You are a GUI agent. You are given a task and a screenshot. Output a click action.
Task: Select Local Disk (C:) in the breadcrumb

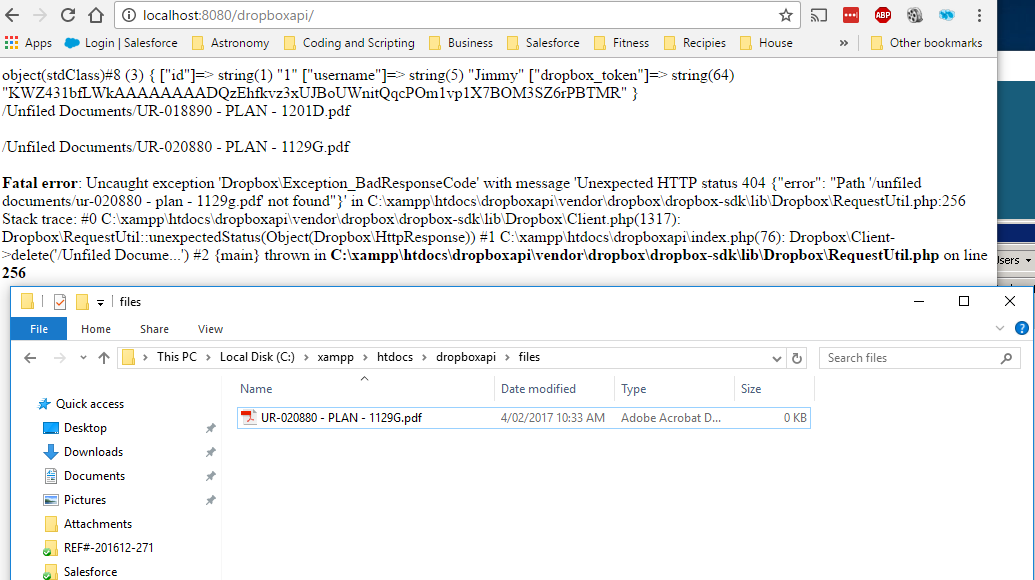(x=257, y=357)
